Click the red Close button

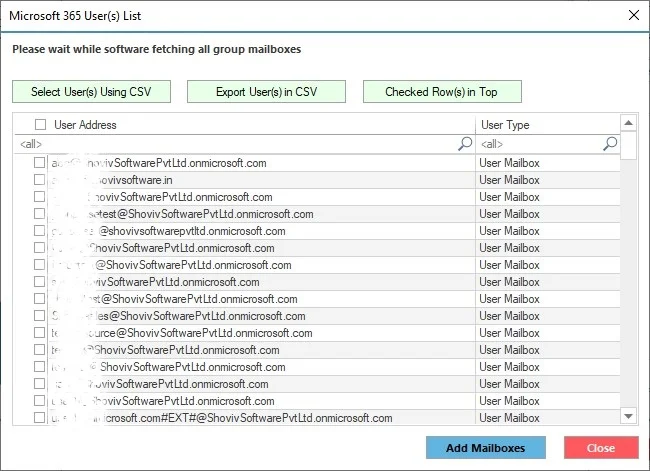point(601,448)
